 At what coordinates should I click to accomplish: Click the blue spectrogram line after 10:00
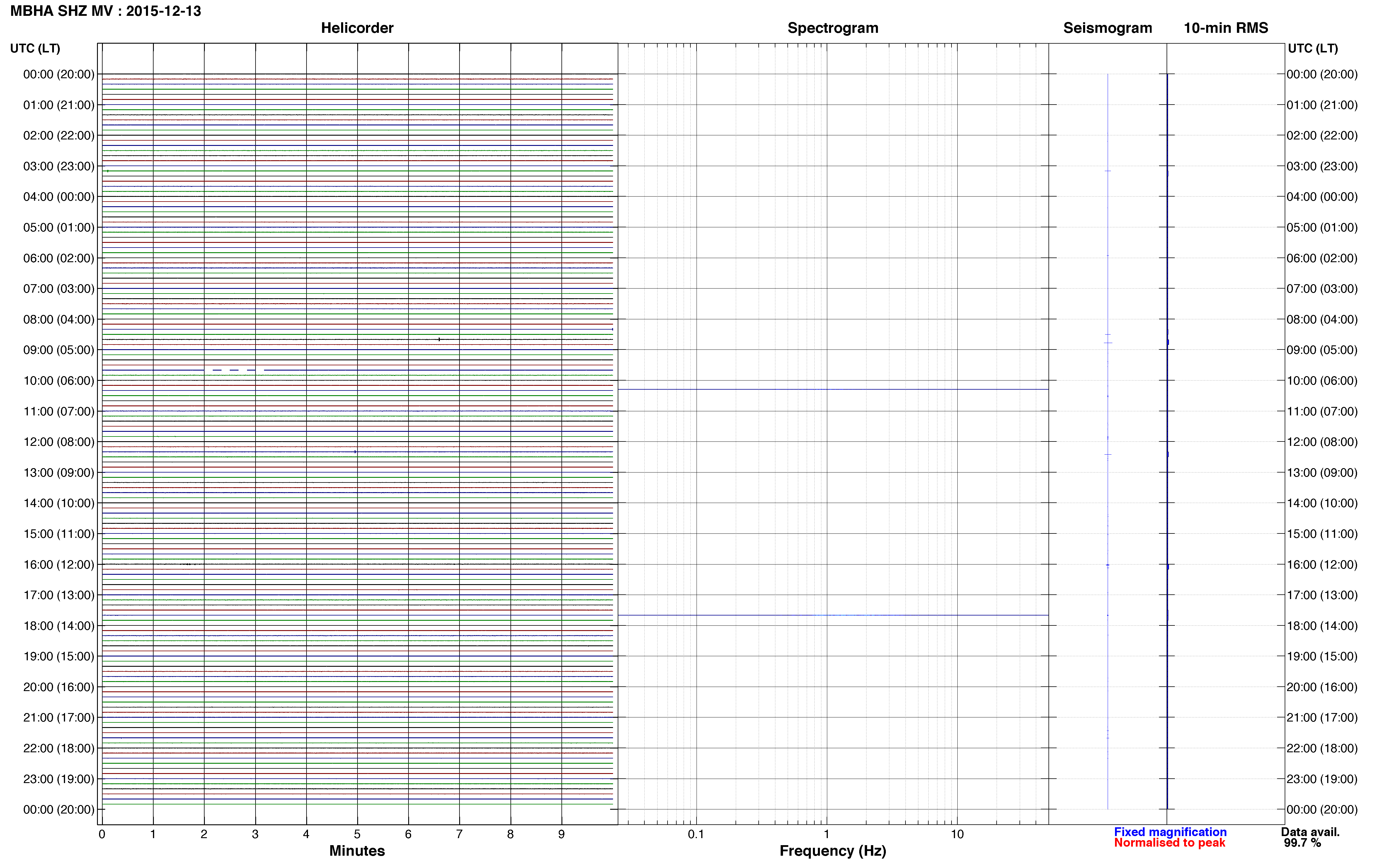[833, 389]
